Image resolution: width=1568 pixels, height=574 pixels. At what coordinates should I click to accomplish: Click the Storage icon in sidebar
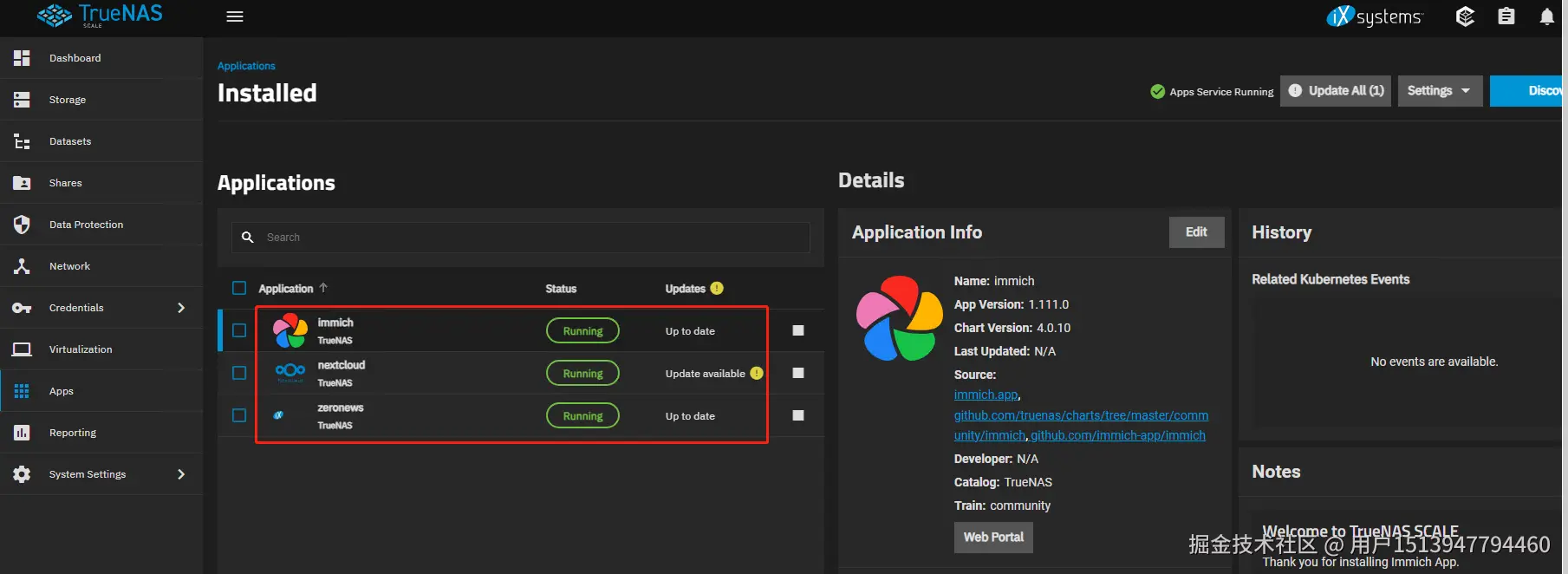(x=22, y=100)
